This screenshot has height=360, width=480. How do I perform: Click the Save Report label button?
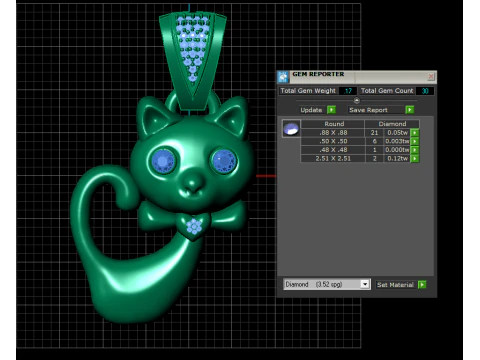[368, 110]
